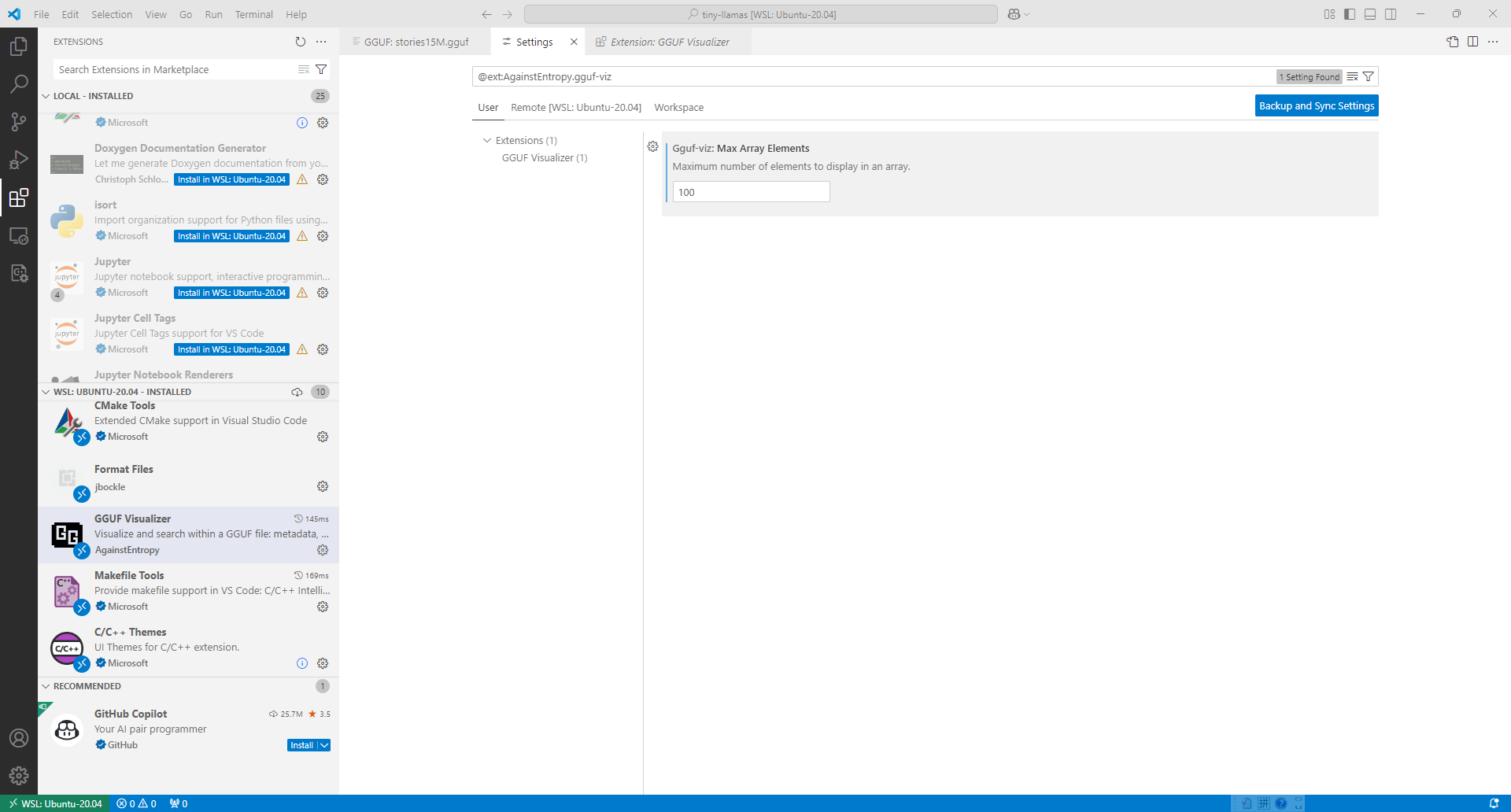The height and width of the screenshot is (812, 1511).
Task: Open manage gear for CMake Tools extension
Action: pos(323,437)
